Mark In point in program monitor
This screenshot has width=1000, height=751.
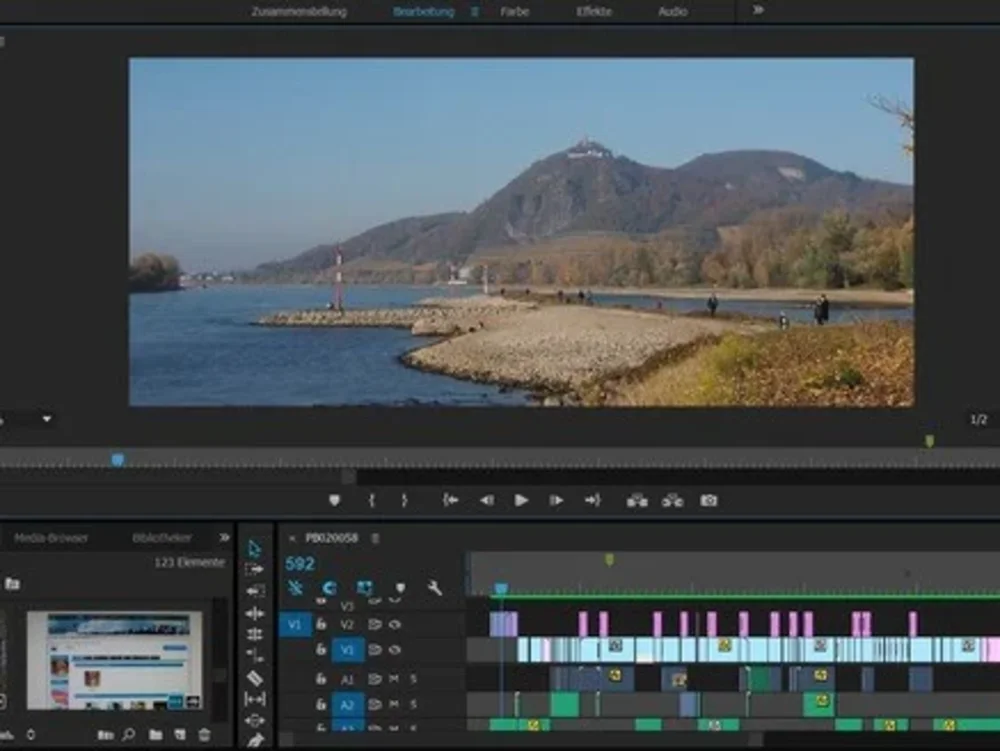click(371, 500)
